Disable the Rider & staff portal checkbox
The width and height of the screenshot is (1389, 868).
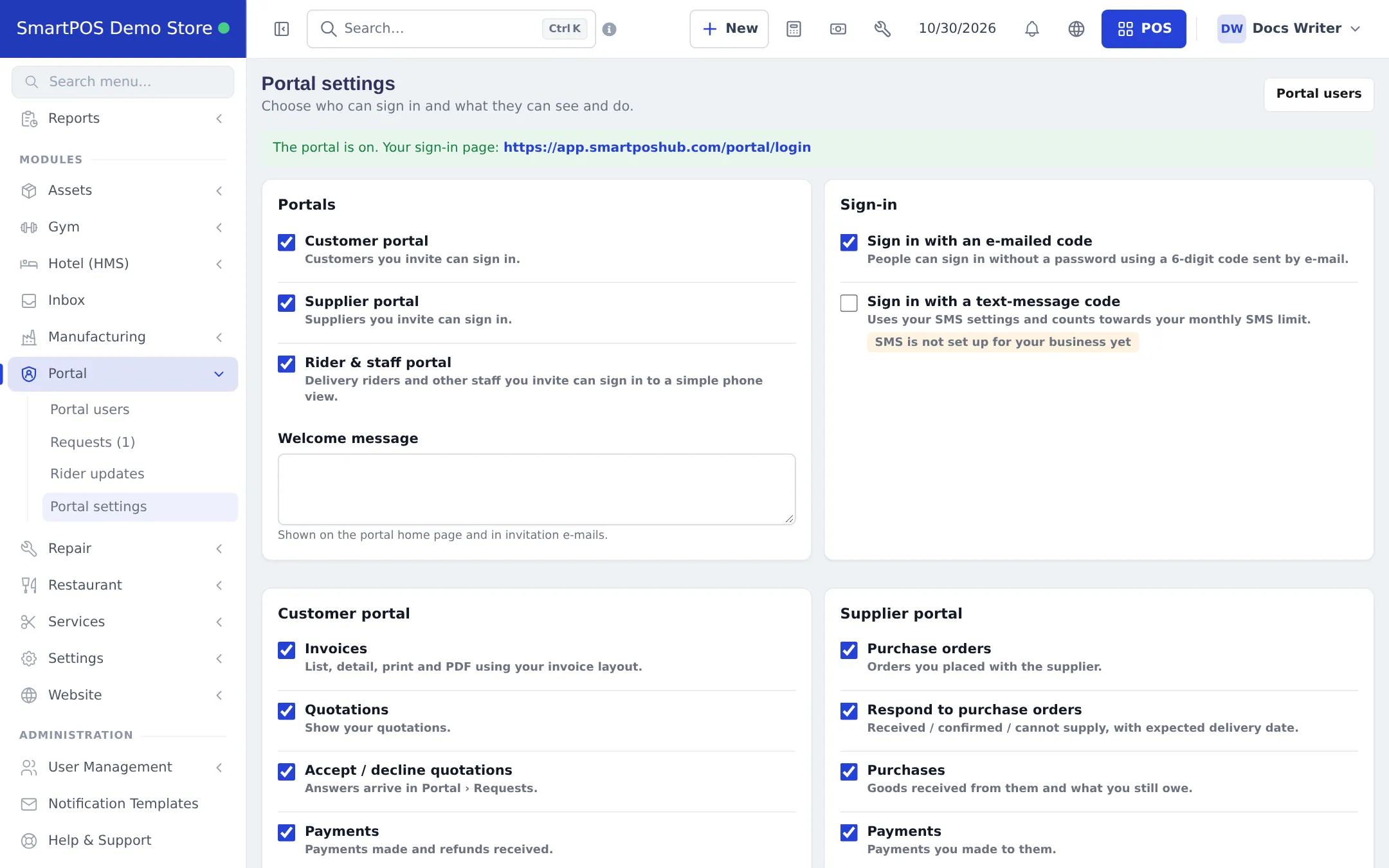pyautogui.click(x=286, y=364)
